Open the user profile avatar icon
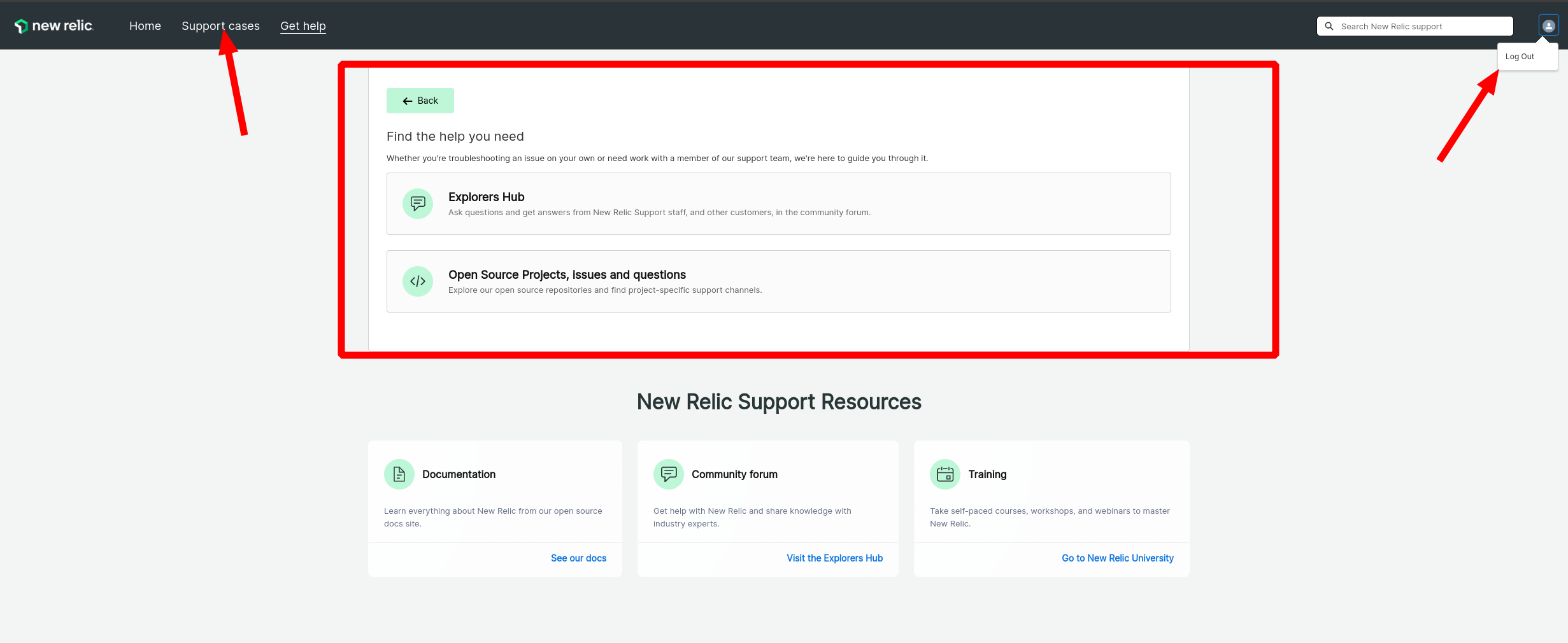 pyautogui.click(x=1548, y=26)
